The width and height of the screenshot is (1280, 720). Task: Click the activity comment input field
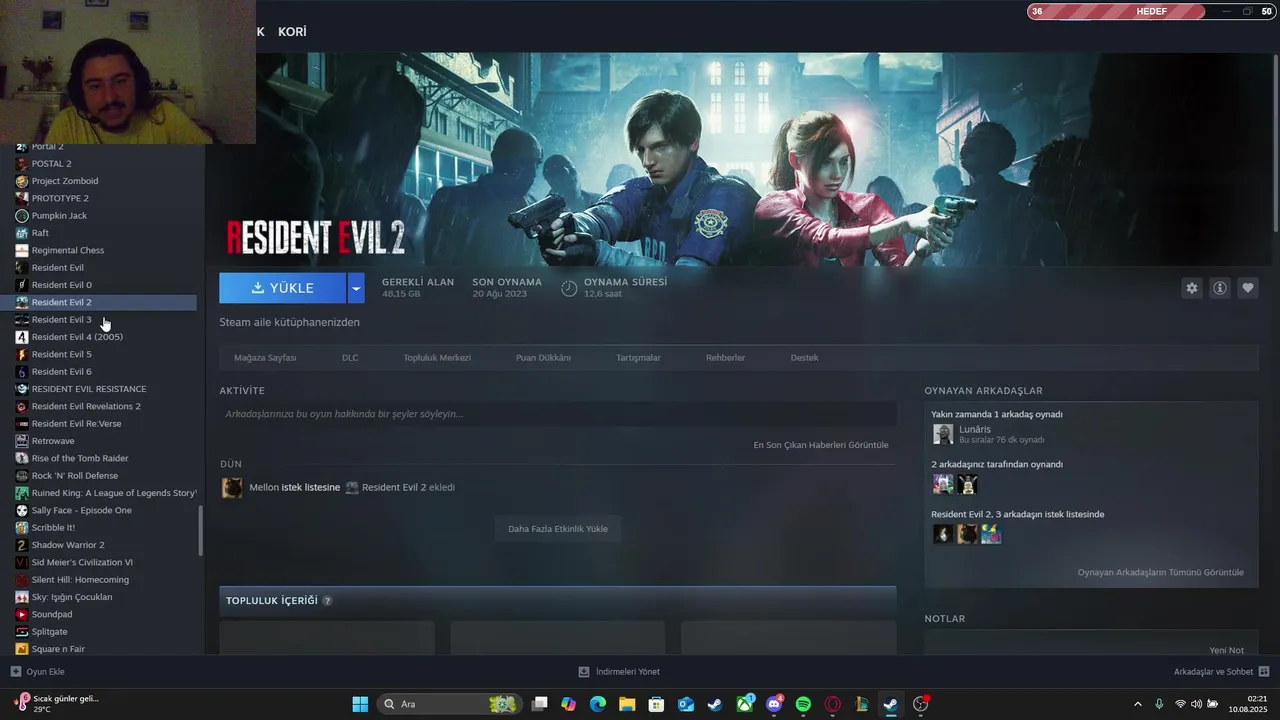point(558,414)
